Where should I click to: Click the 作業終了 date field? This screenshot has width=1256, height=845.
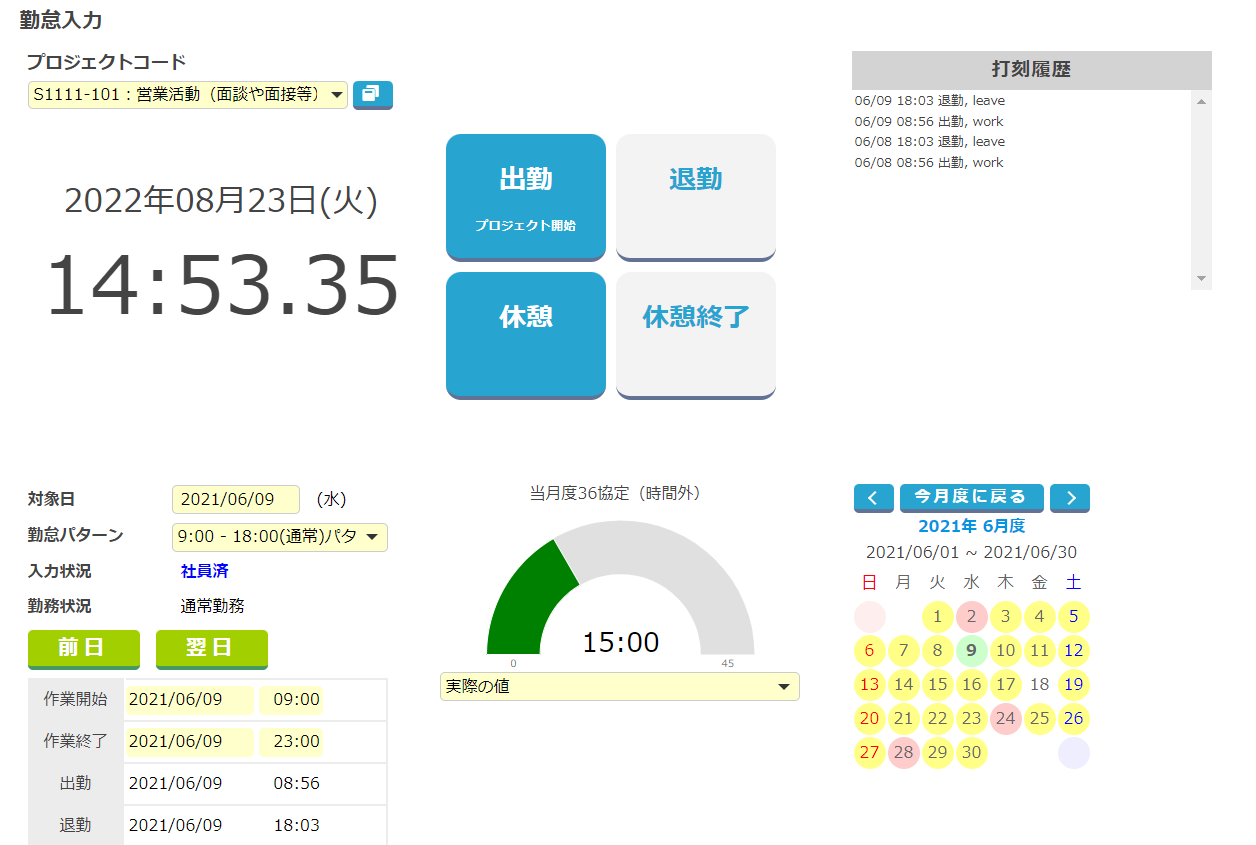(189, 742)
